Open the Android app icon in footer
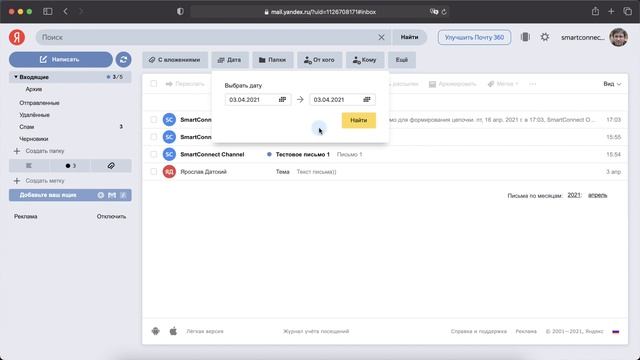Viewport: 640px width, 360px height. coord(156,331)
